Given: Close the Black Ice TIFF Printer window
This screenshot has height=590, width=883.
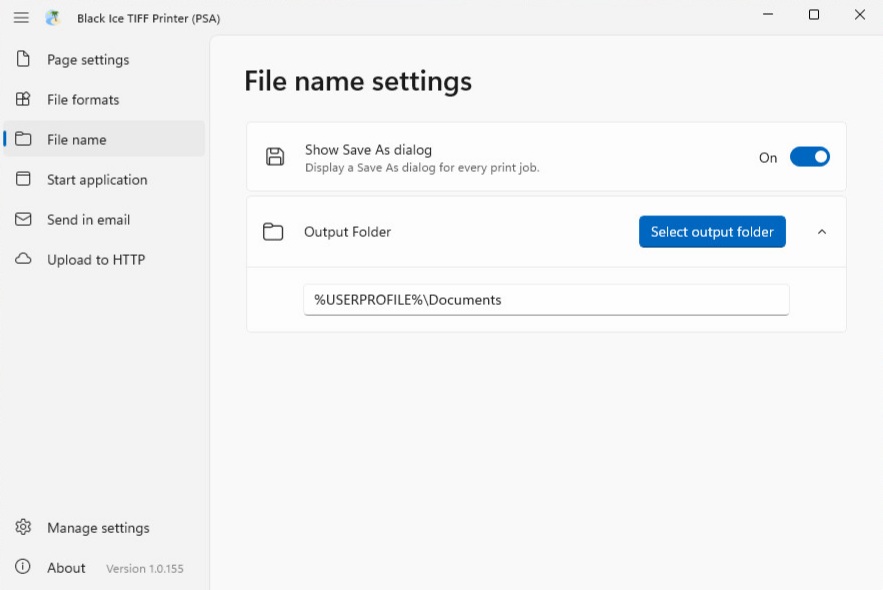Looking at the screenshot, I should coord(859,15).
